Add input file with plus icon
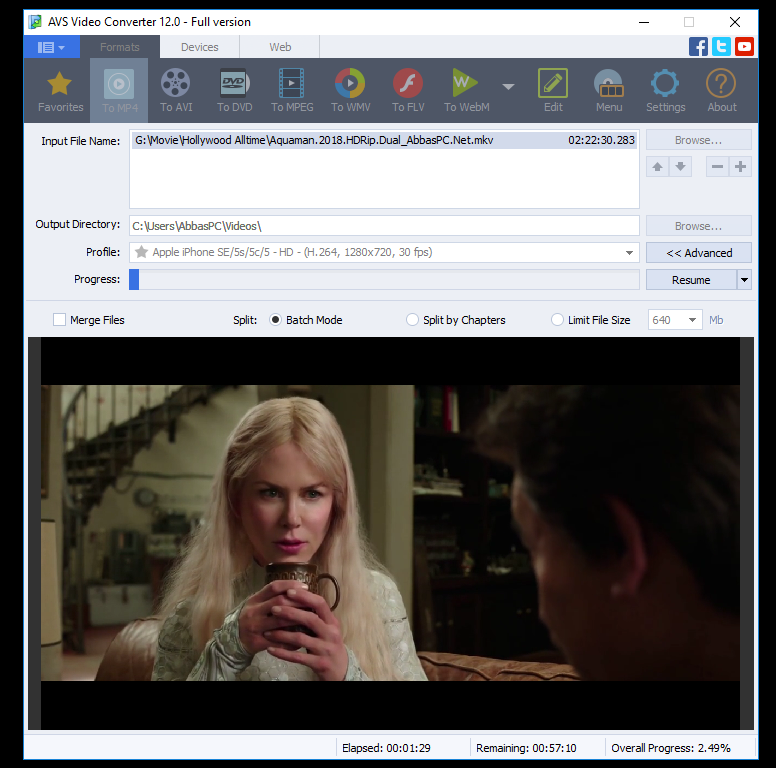776x768 pixels. [x=740, y=167]
